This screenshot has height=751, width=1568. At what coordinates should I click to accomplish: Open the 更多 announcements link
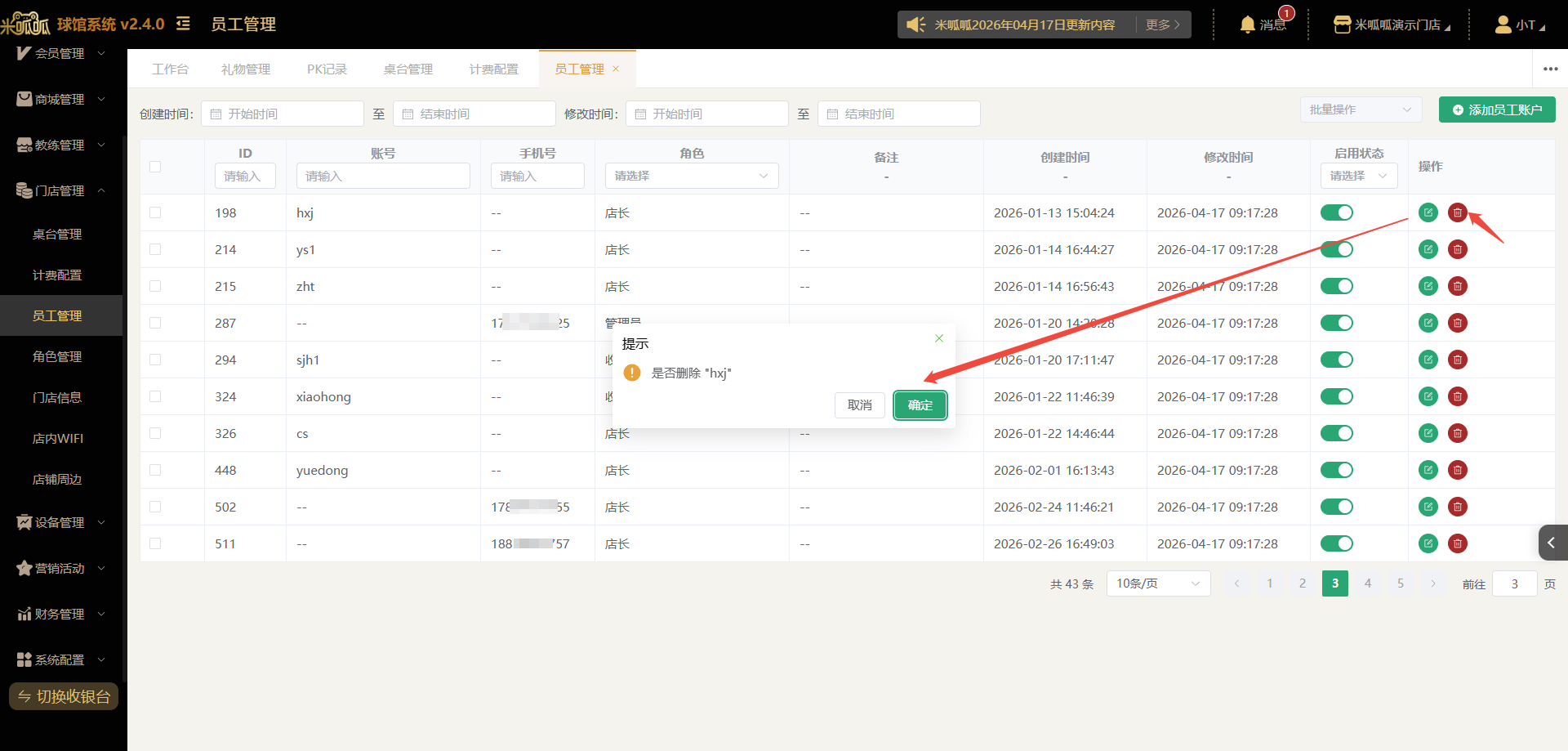coord(1163,25)
